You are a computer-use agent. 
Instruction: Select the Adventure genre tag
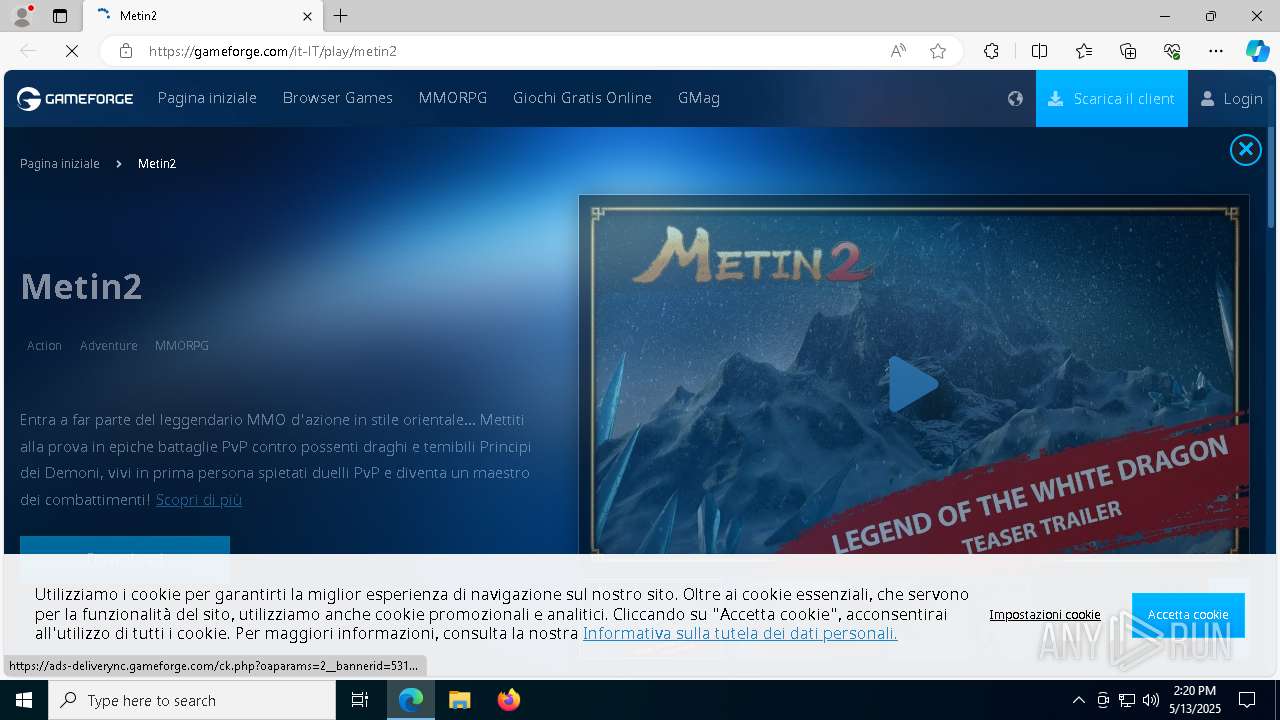[x=109, y=345]
